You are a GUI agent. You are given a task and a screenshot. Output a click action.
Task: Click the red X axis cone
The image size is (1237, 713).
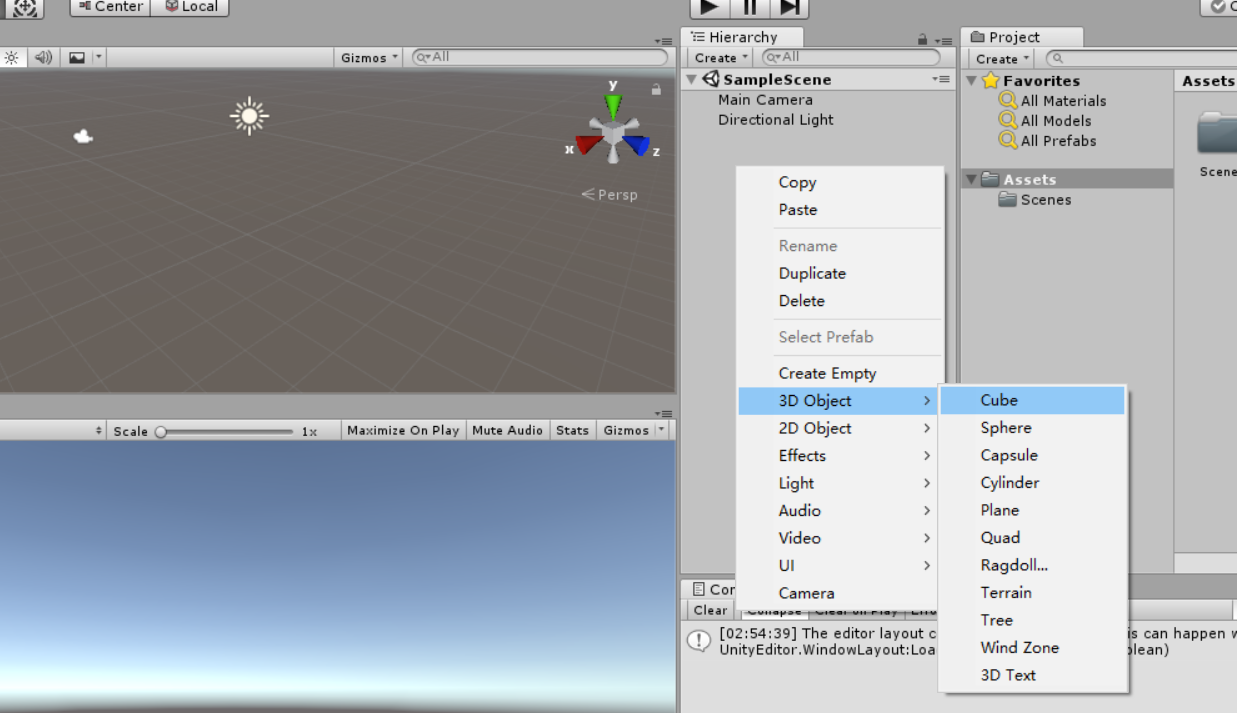589,145
